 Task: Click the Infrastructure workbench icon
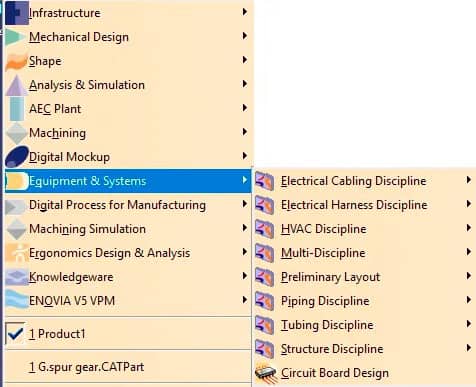pyautogui.click(x=16, y=13)
